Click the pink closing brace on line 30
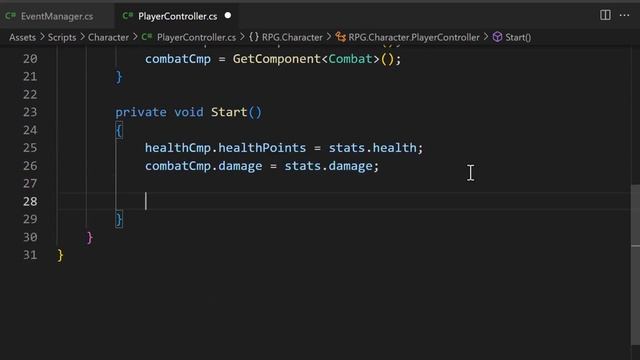Viewport: 640px width, 360px height. [x=90, y=238]
